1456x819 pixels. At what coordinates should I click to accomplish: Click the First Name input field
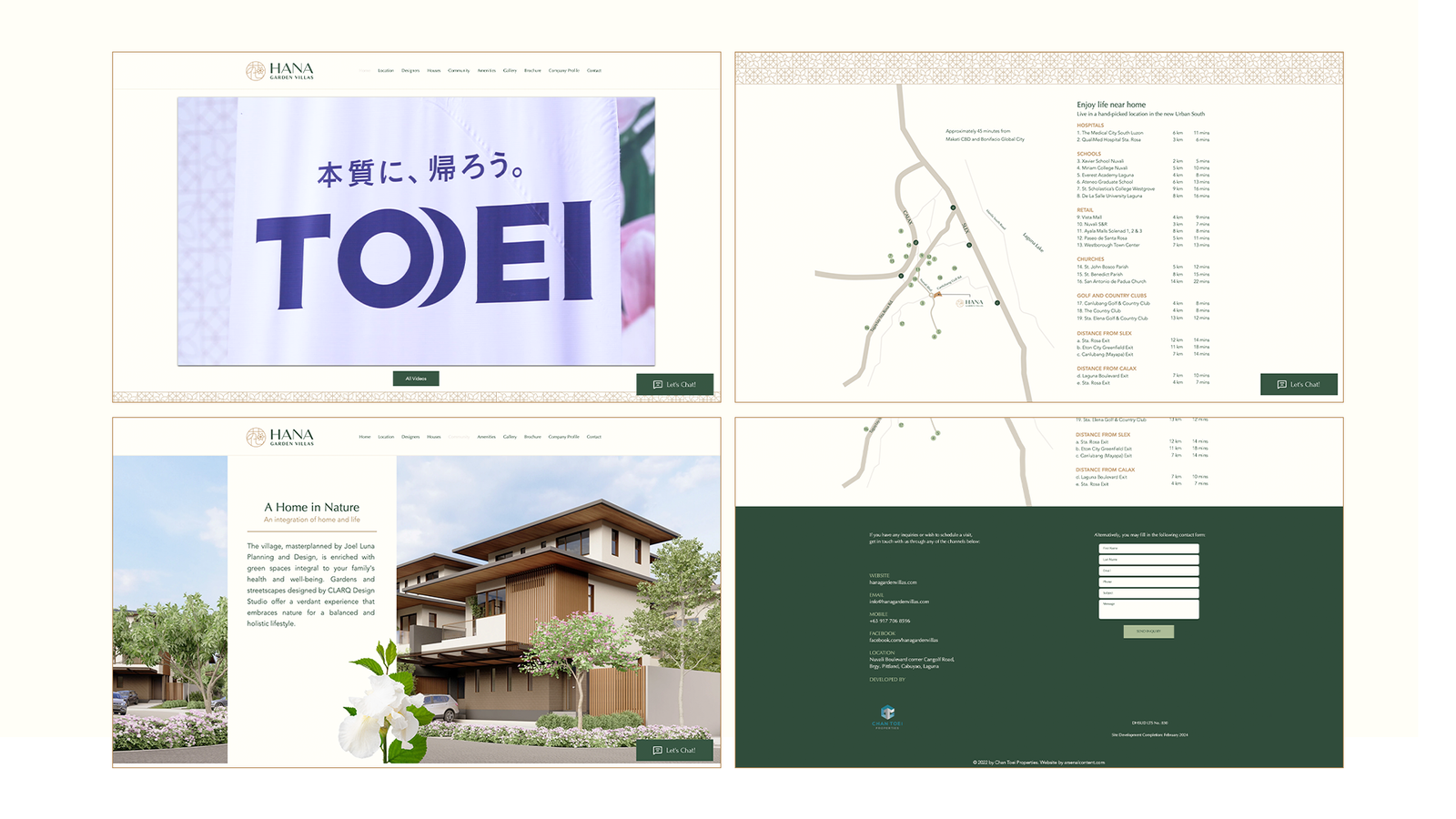click(x=1148, y=549)
